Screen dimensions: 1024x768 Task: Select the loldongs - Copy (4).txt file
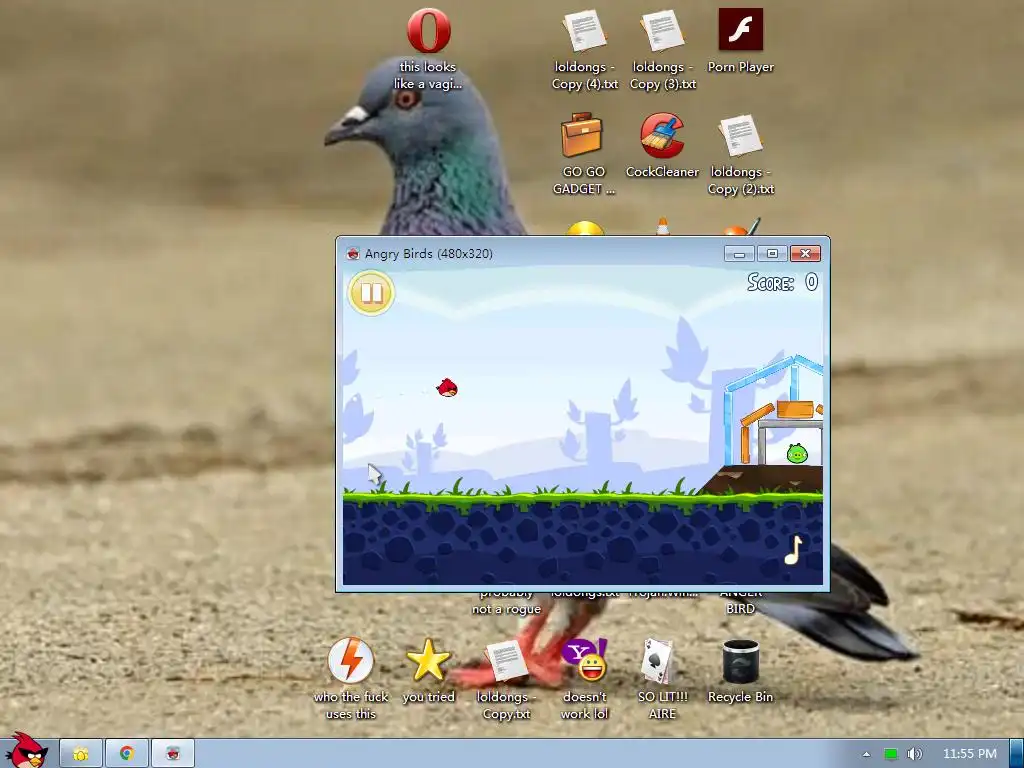point(584,50)
